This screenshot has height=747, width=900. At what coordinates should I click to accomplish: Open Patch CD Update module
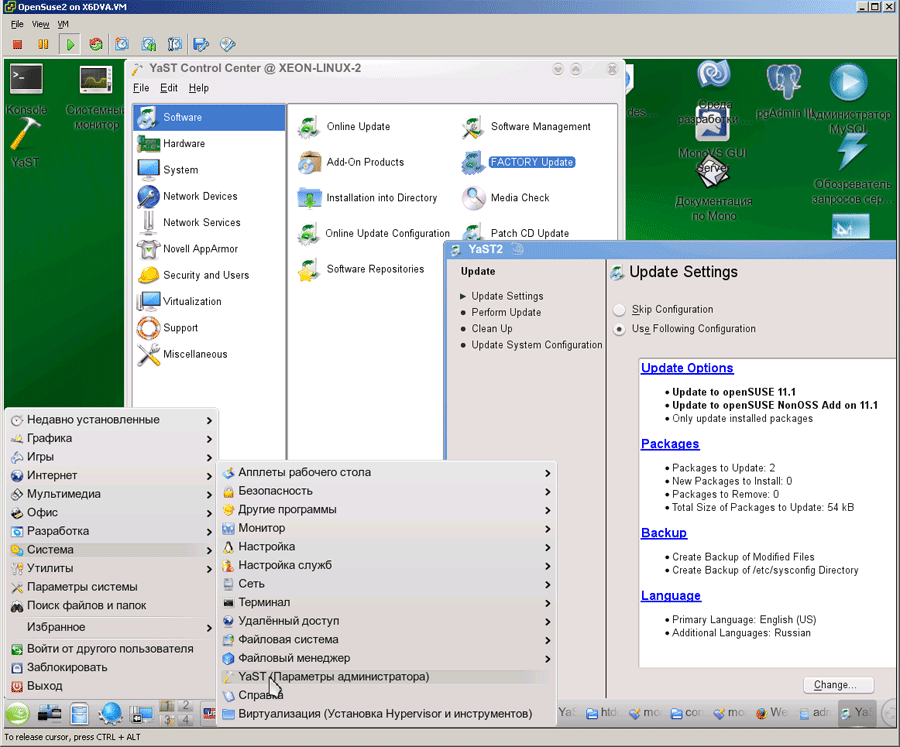point(515,233)
